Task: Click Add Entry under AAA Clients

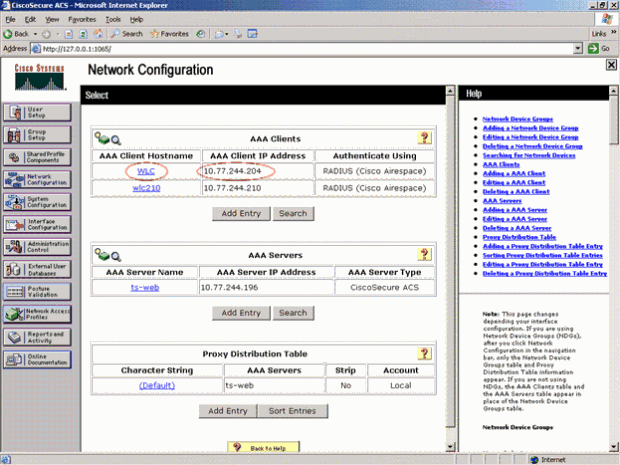Action: pos(241,214)
